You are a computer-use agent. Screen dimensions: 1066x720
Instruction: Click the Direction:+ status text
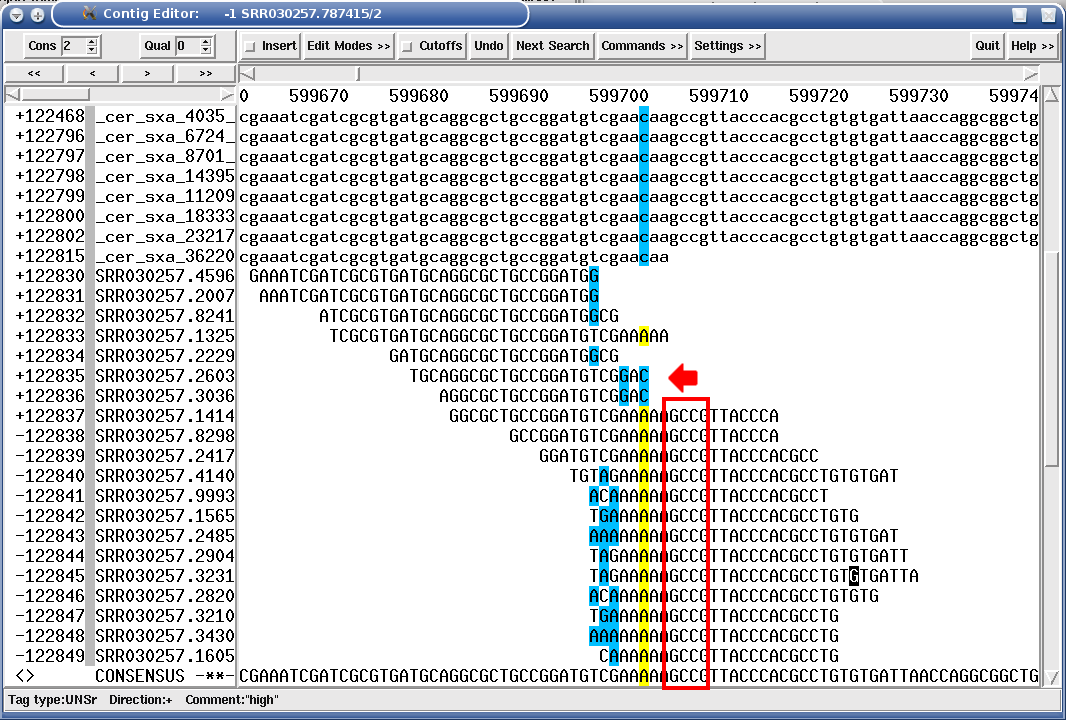coord(141,700)
